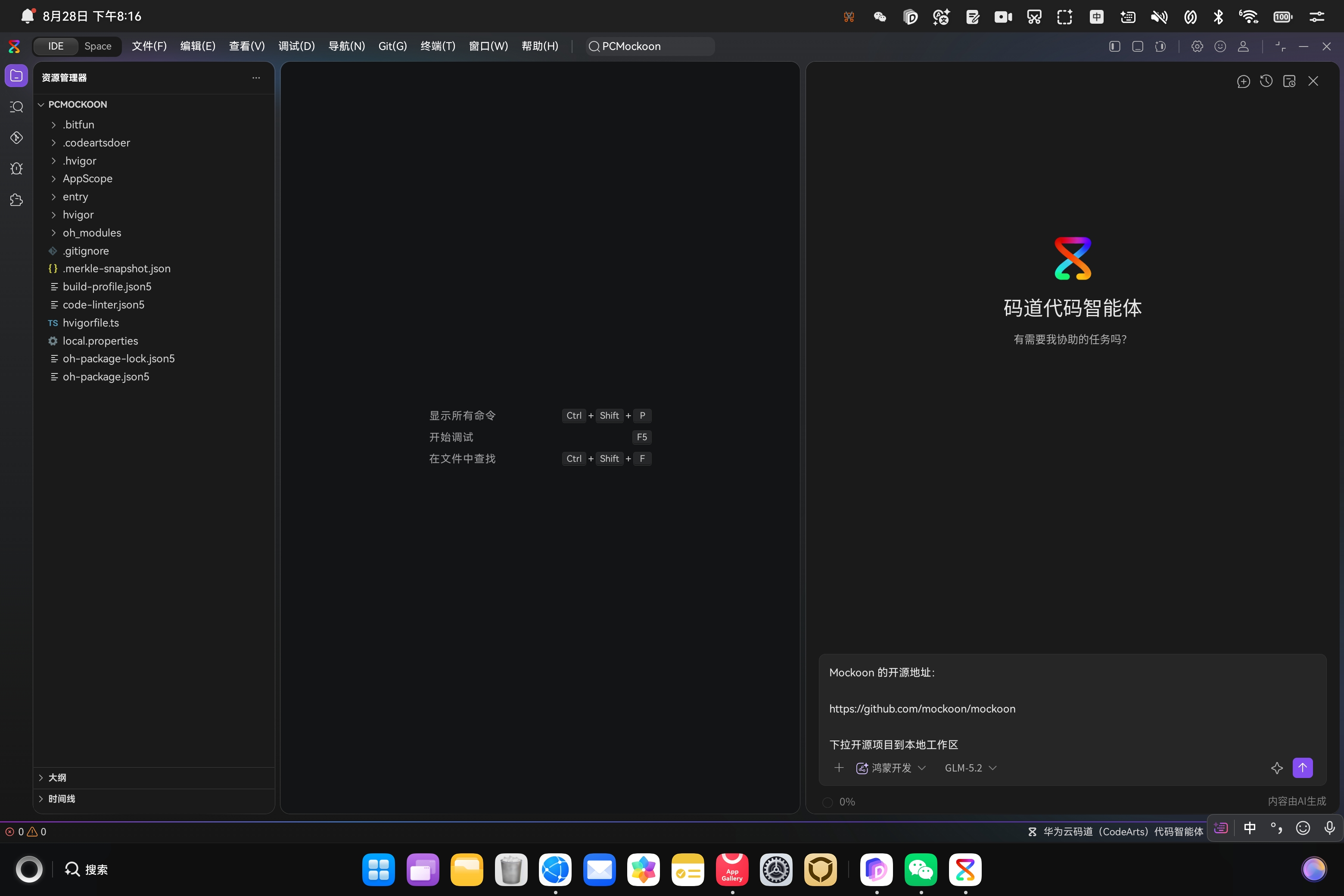
Task: Open WeChat from the dock
Action: [921, 870]
